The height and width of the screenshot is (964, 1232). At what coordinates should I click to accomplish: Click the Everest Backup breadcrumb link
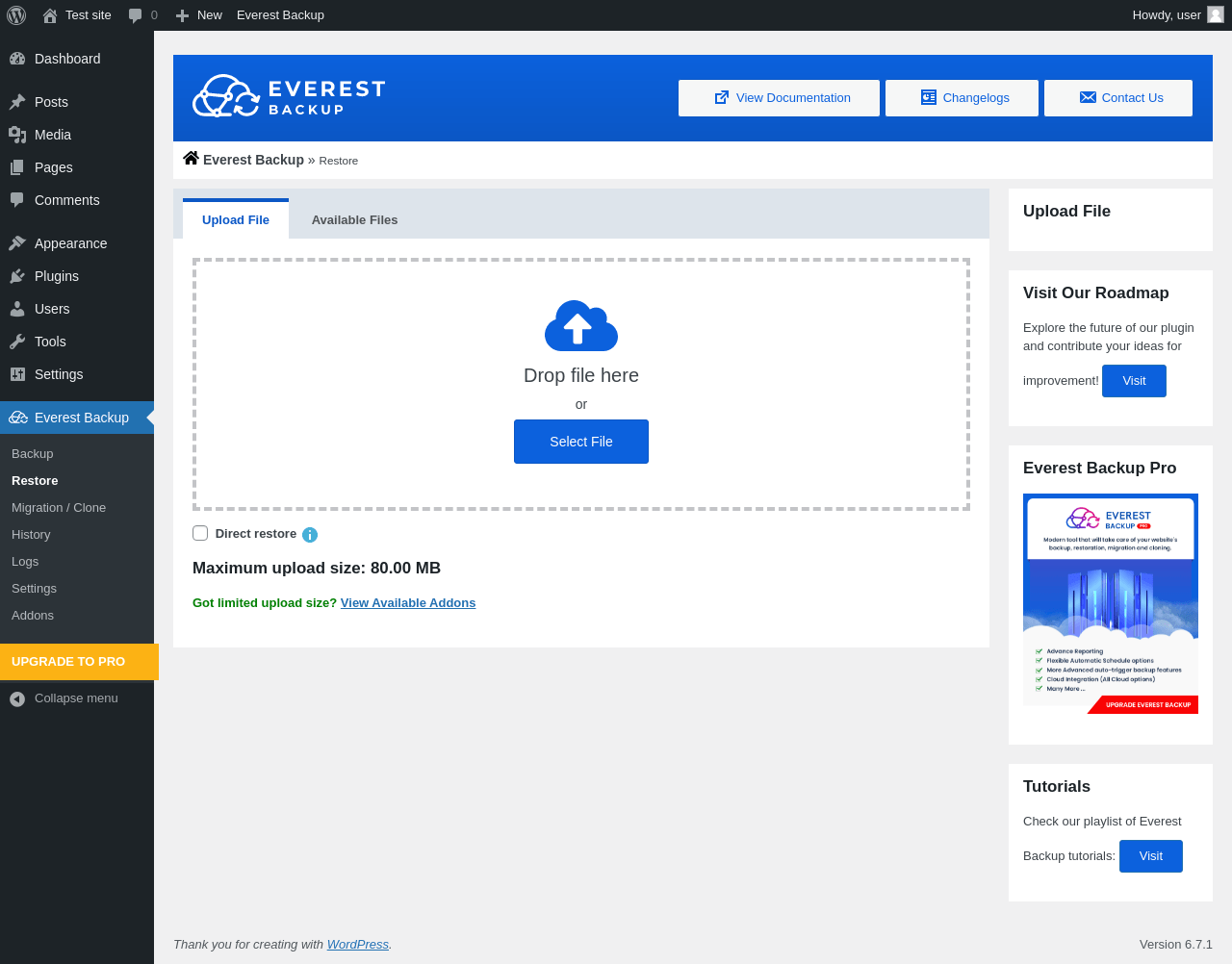pyautogui.click(x=253, y=160)
